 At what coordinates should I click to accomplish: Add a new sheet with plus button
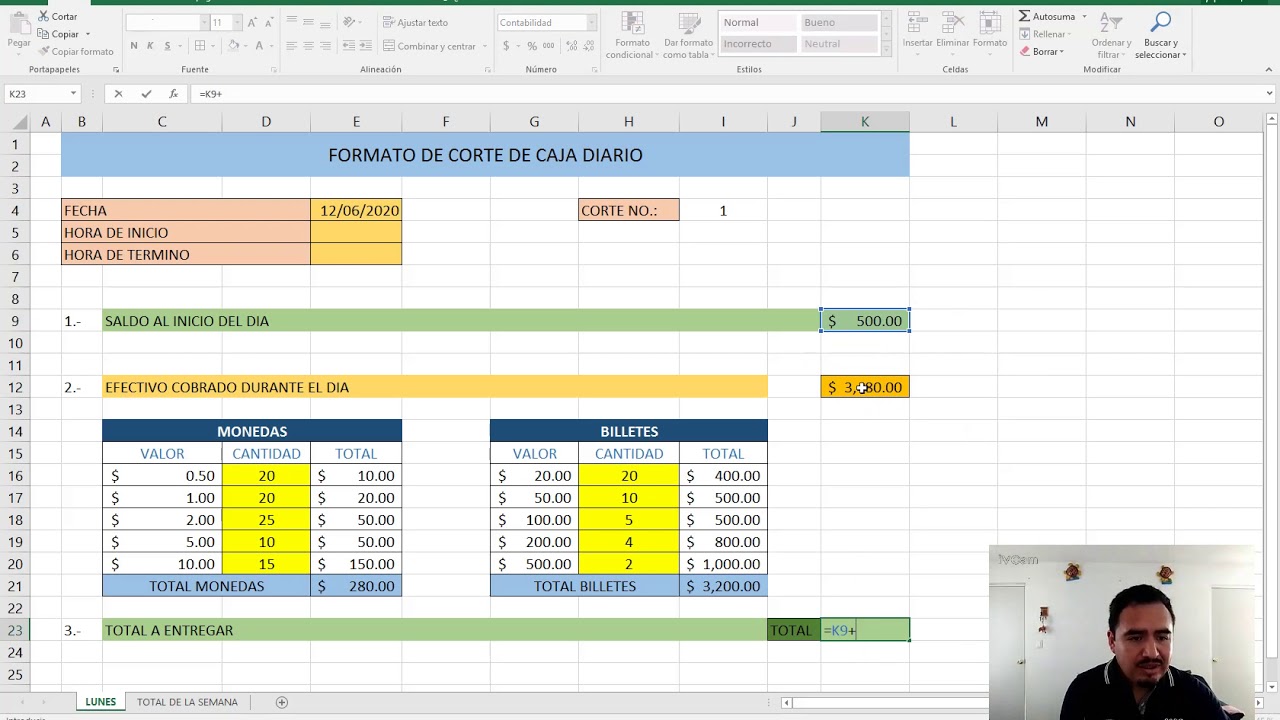(282, 702)
